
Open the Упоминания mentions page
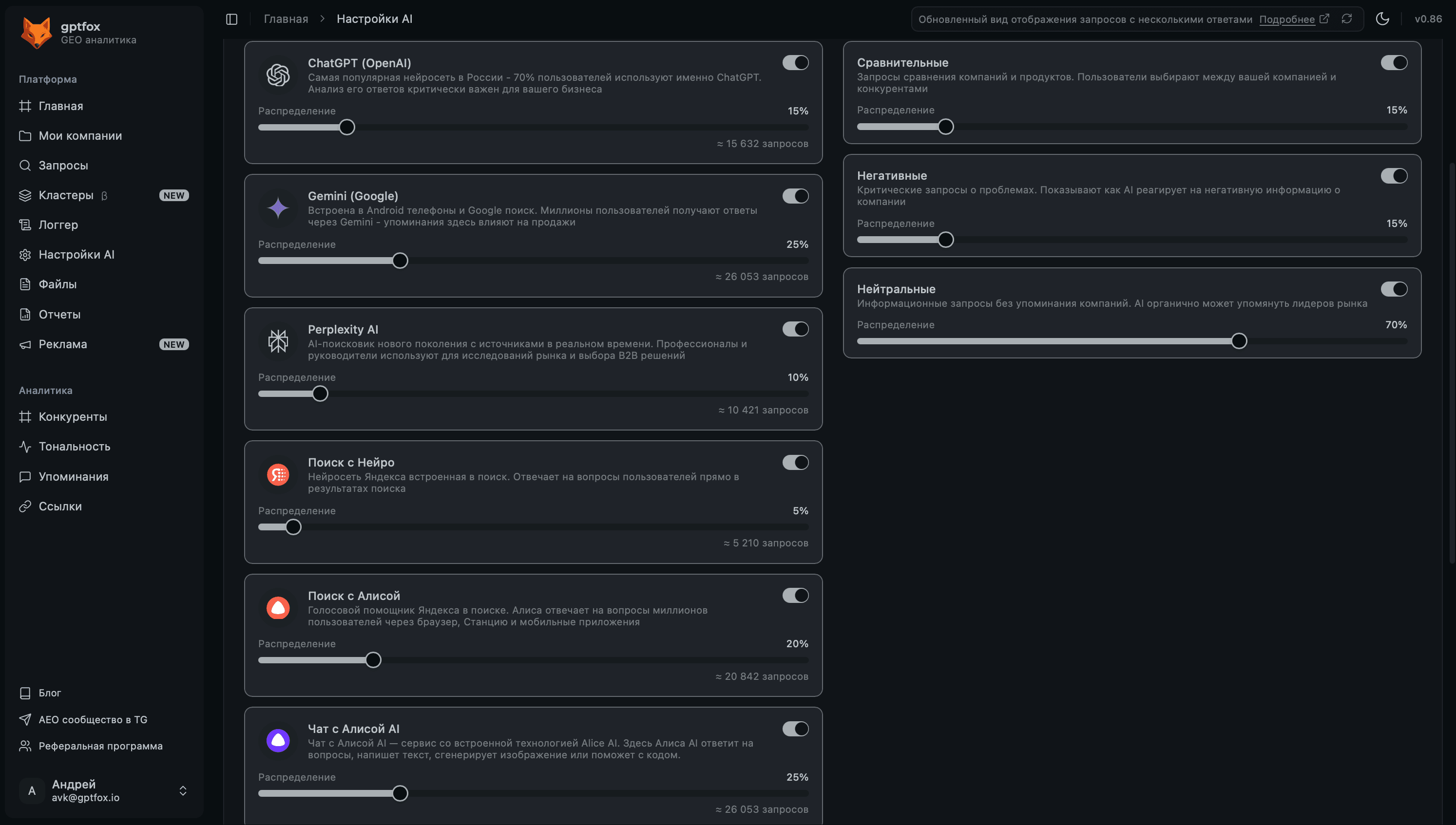[73, 476]
